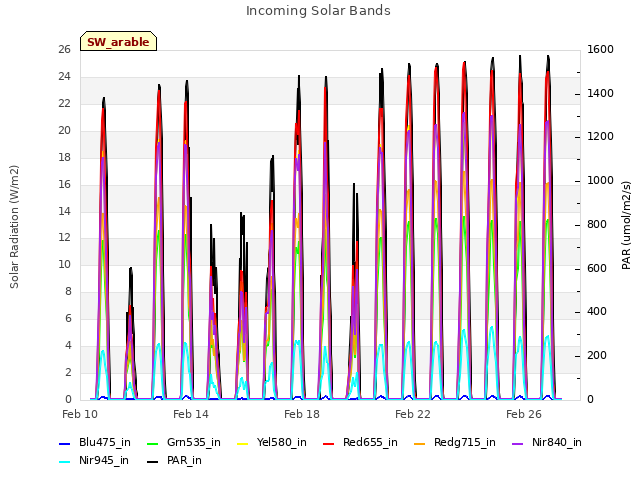Click the Redg715_in legend label
This screenshot has height=480, width=640.
pos(464,442)
